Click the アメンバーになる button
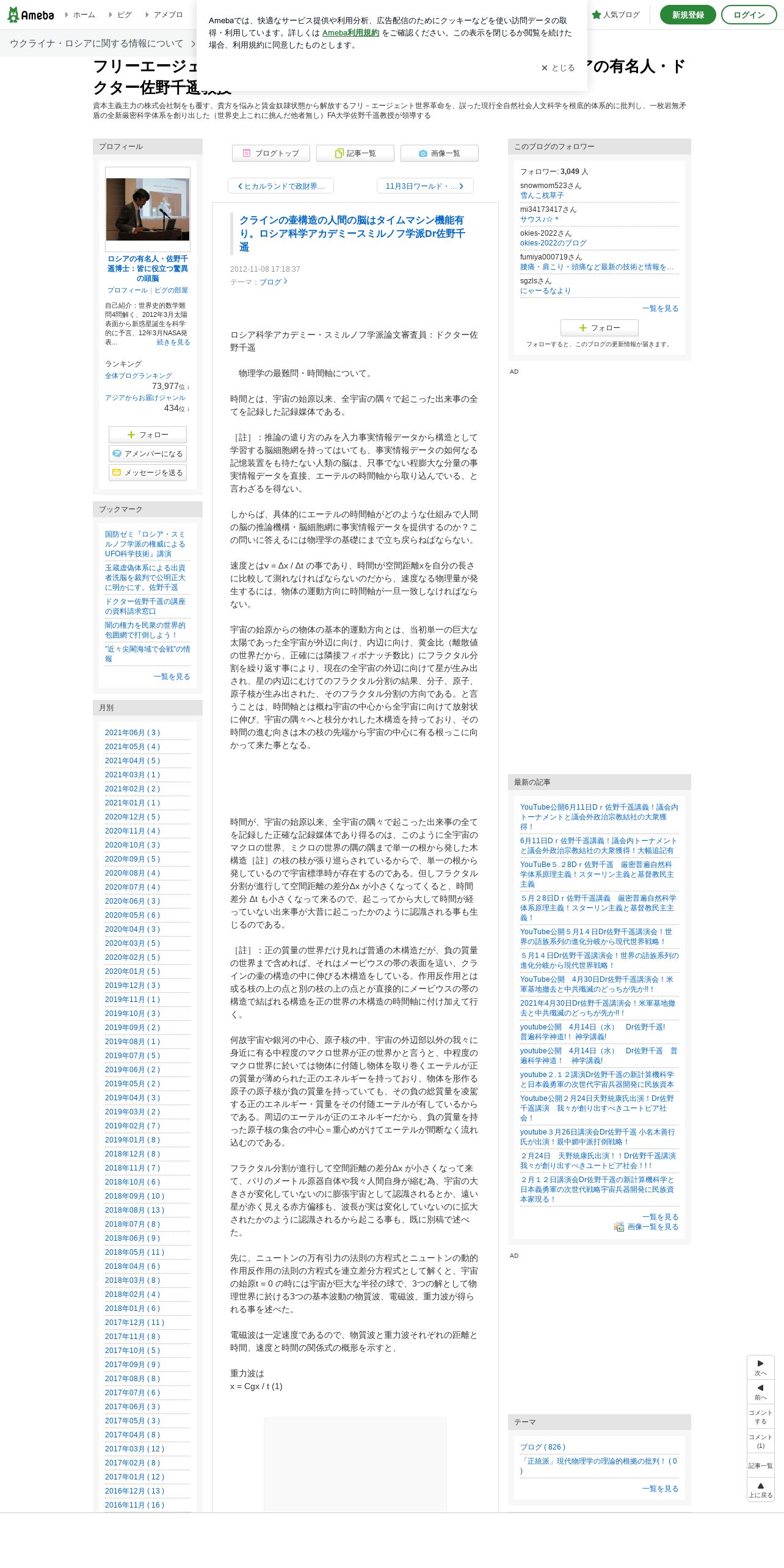The height and width of the screenshot is (1568, 784). [148, 454]
